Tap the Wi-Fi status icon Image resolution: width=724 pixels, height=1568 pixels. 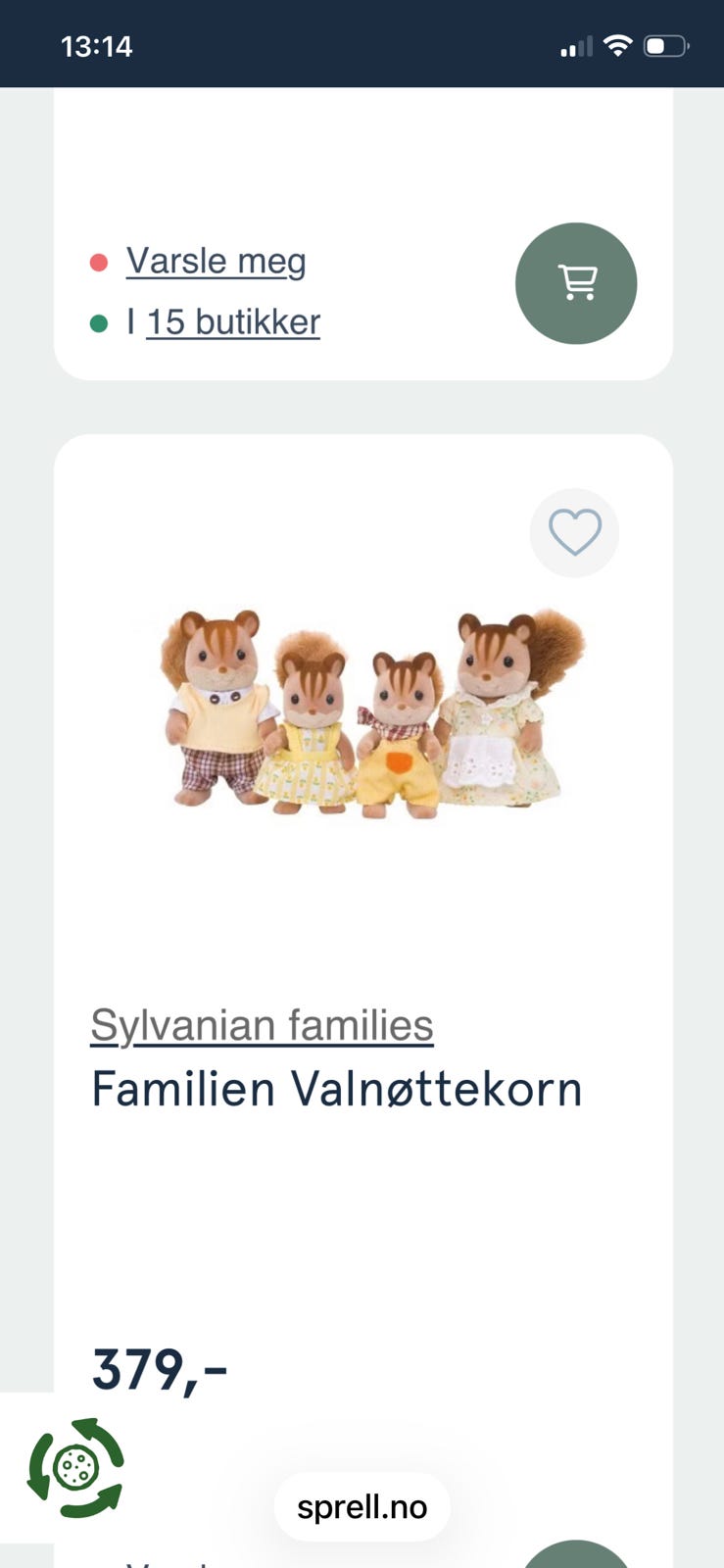click(x=617, y=45)
